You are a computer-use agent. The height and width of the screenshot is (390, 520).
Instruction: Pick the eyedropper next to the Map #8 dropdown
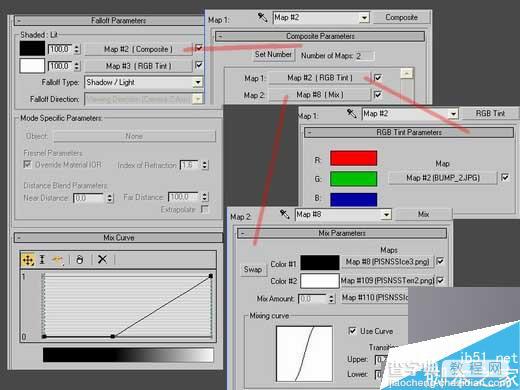point(284,214)
